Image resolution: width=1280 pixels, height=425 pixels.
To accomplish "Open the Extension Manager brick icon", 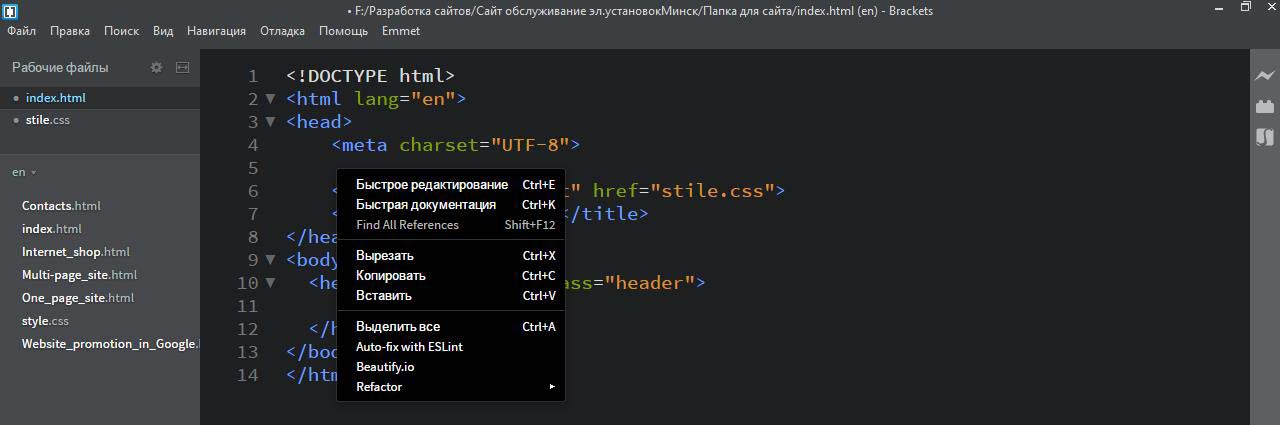I will (1265, 106).
